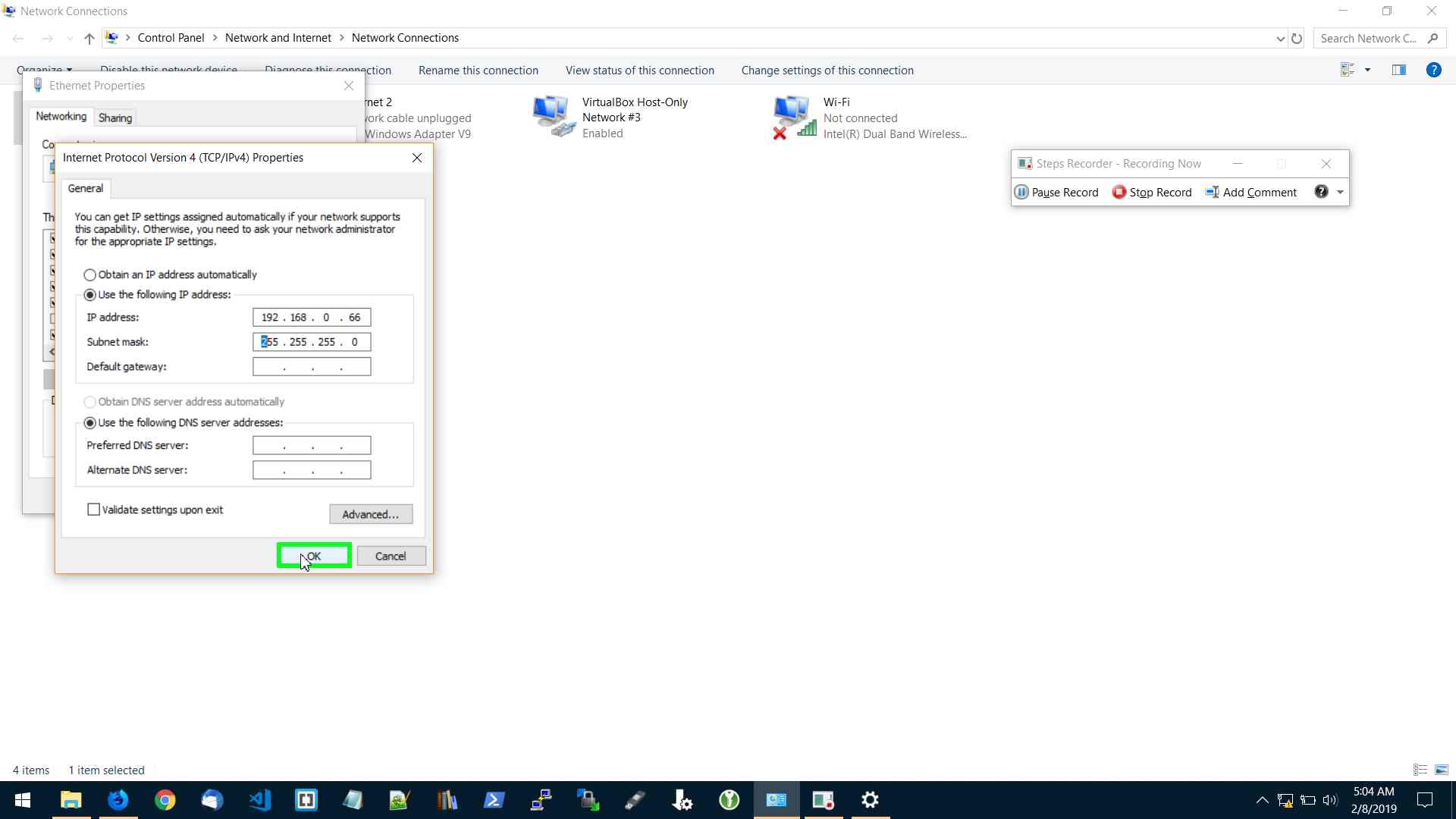
Task: Open Steps Recorder help dropdown arrow
Action: tap(1340, 192)
